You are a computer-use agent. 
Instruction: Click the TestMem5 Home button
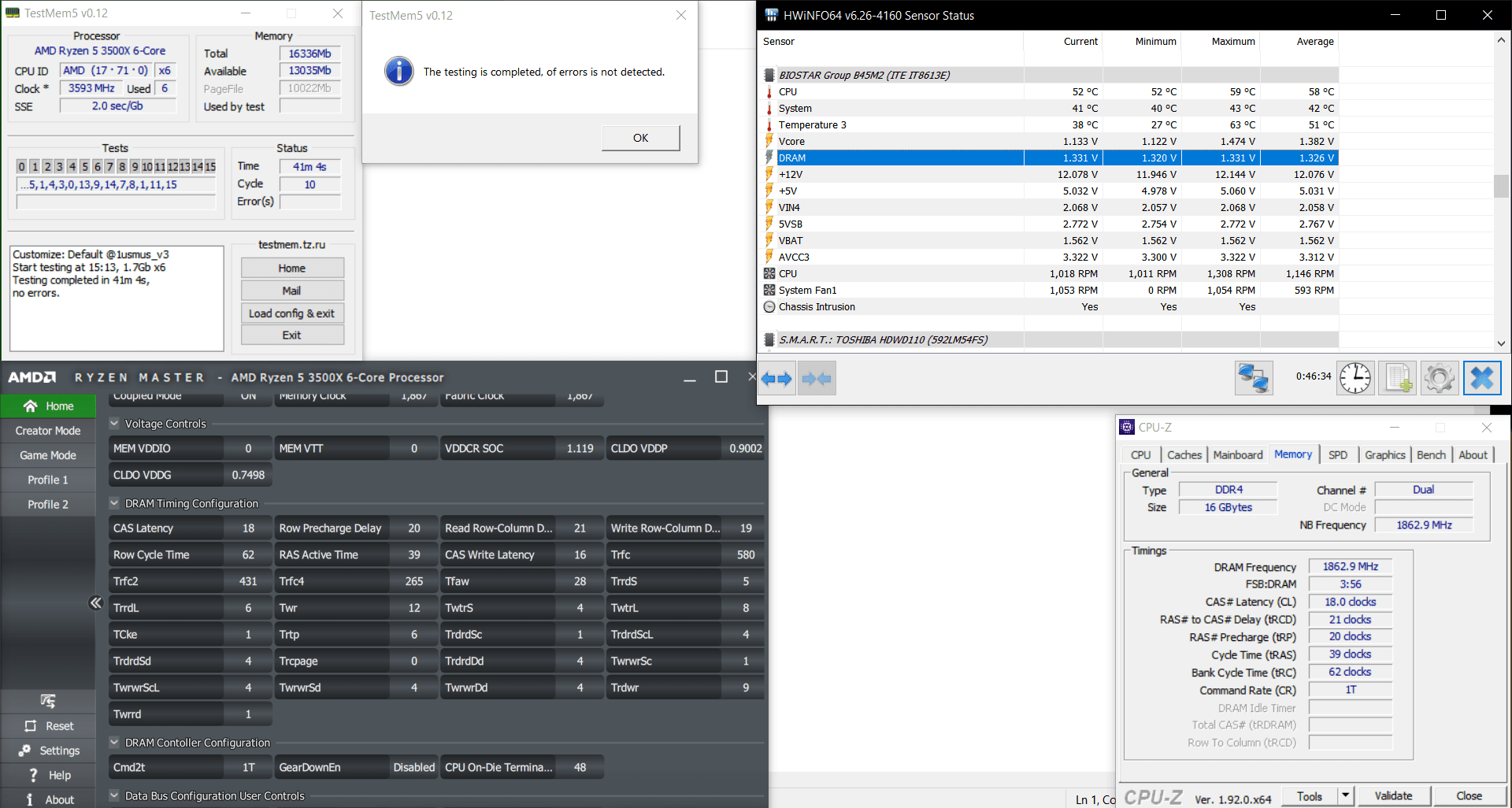tap(292, 268)
